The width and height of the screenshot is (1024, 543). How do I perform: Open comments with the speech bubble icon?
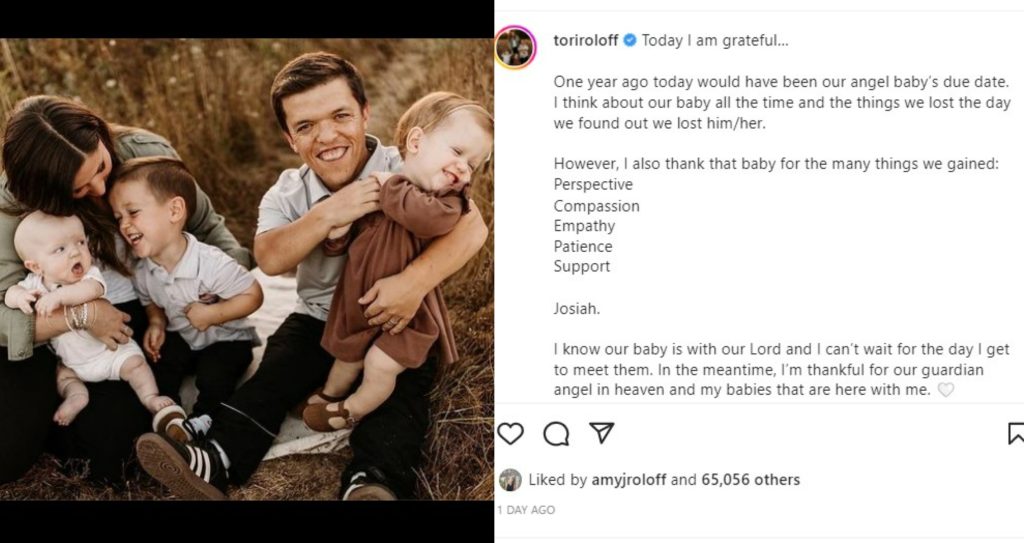556,433
